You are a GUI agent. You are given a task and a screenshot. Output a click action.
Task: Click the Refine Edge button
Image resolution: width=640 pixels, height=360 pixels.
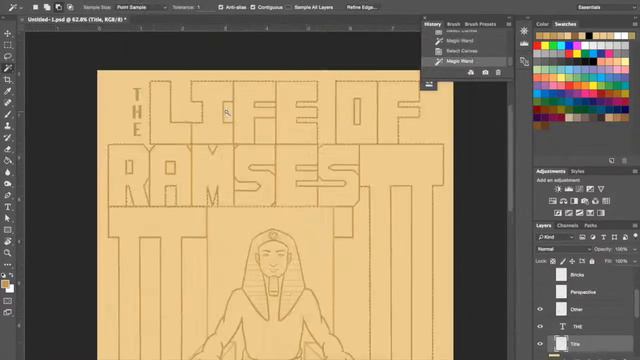[x=361, y=7]
